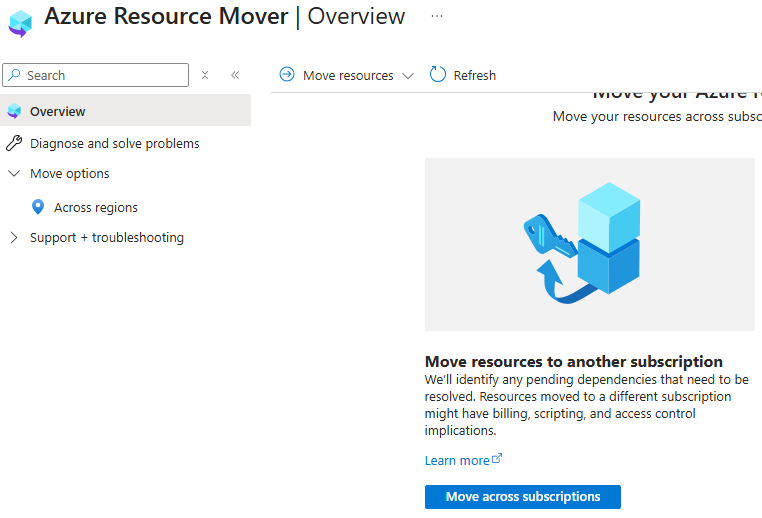Click the Overview cube icon in sidebar

click(15, 111)
